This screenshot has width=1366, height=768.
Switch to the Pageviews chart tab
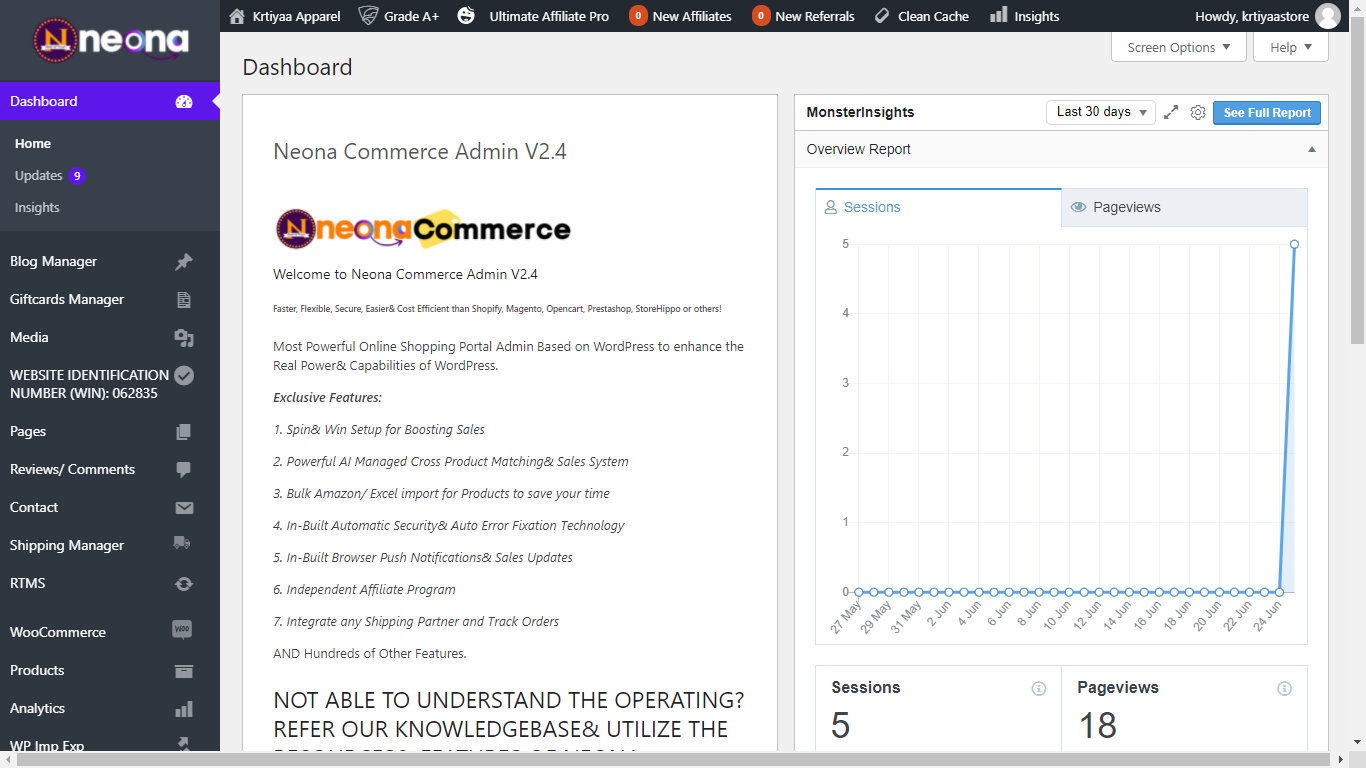click(1184, 207)
